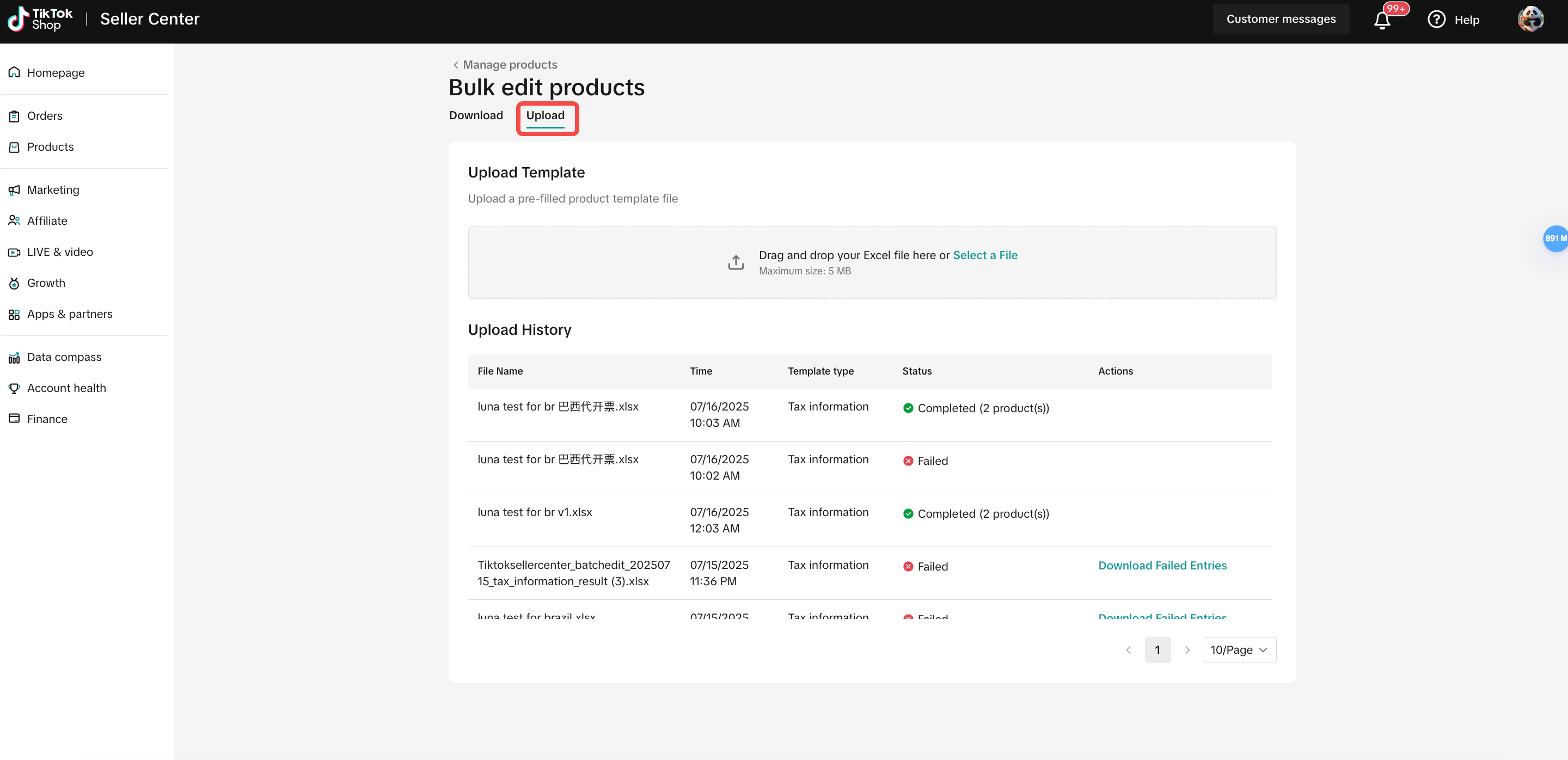
Task: Click Completed status at 10:03 AM row
Action: point(976,408)
